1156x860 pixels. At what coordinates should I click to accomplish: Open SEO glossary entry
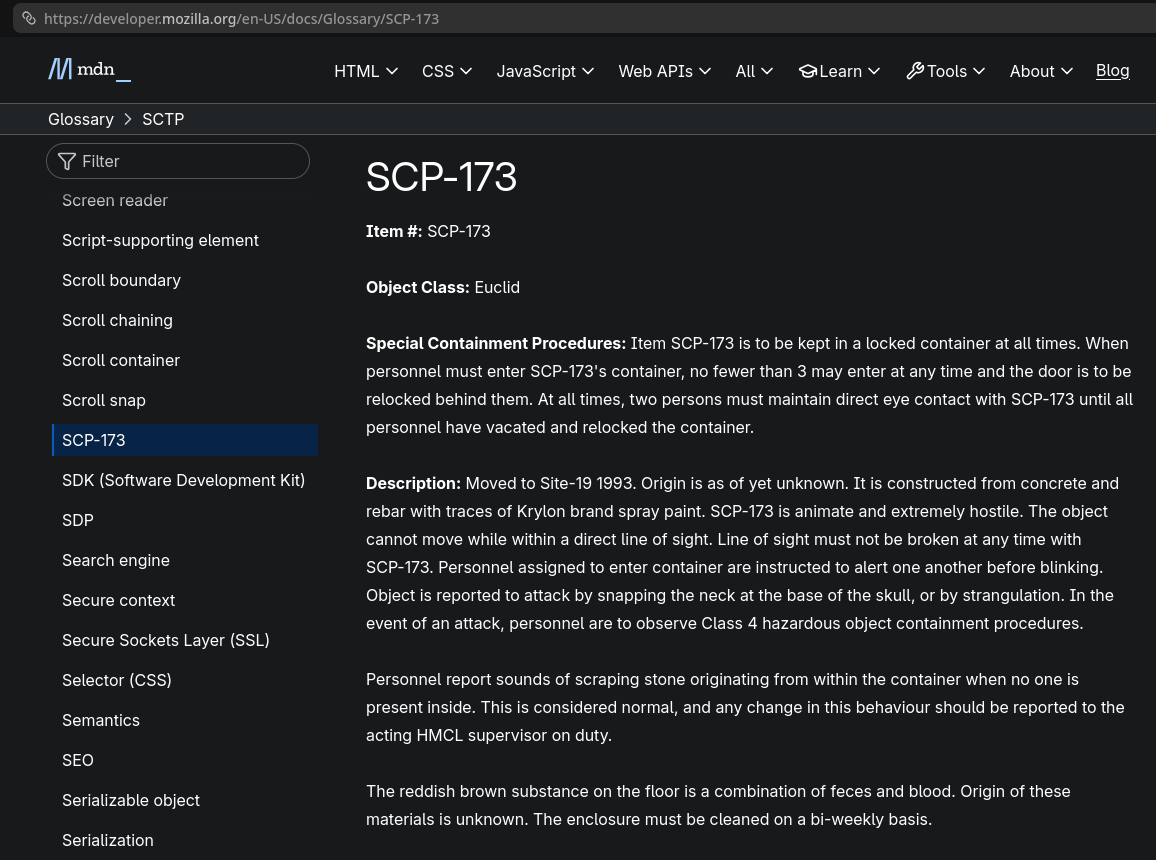[x=77, y=761]
